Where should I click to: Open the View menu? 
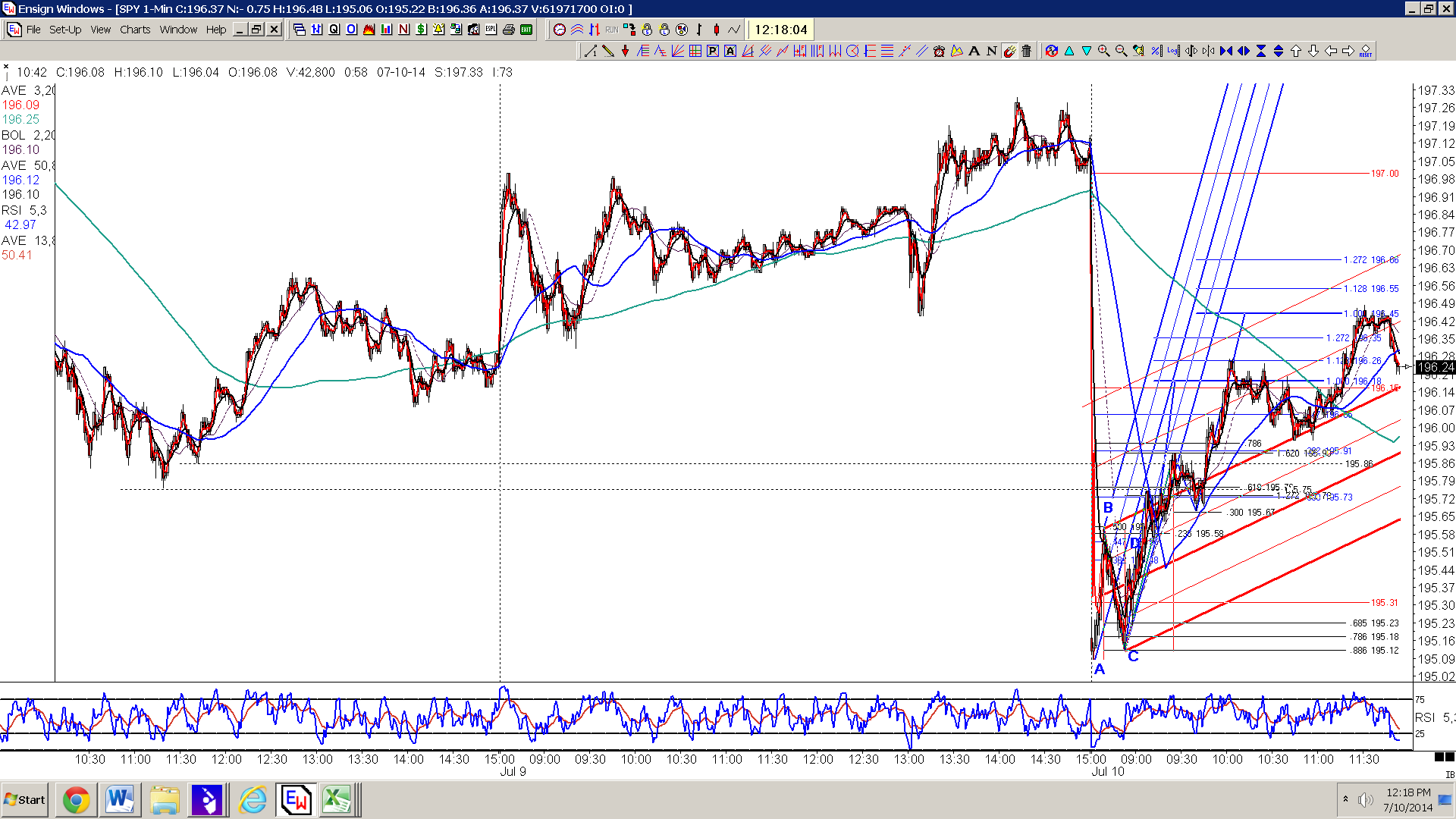(101, 30)
